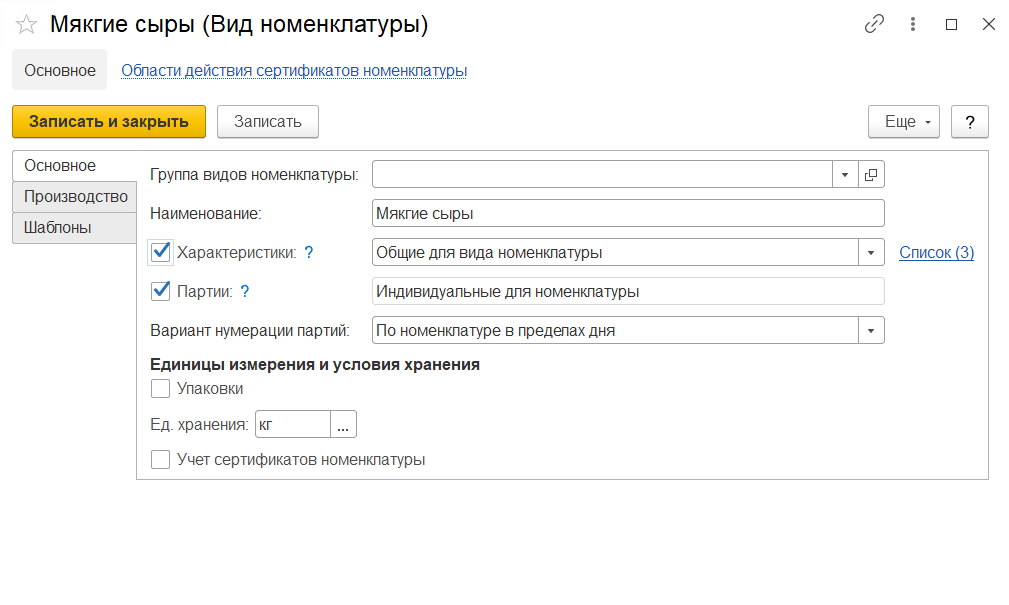
Task: Enable Учет сертификатов номенклатуры checkbox
Action: click(x=160, y=460)
